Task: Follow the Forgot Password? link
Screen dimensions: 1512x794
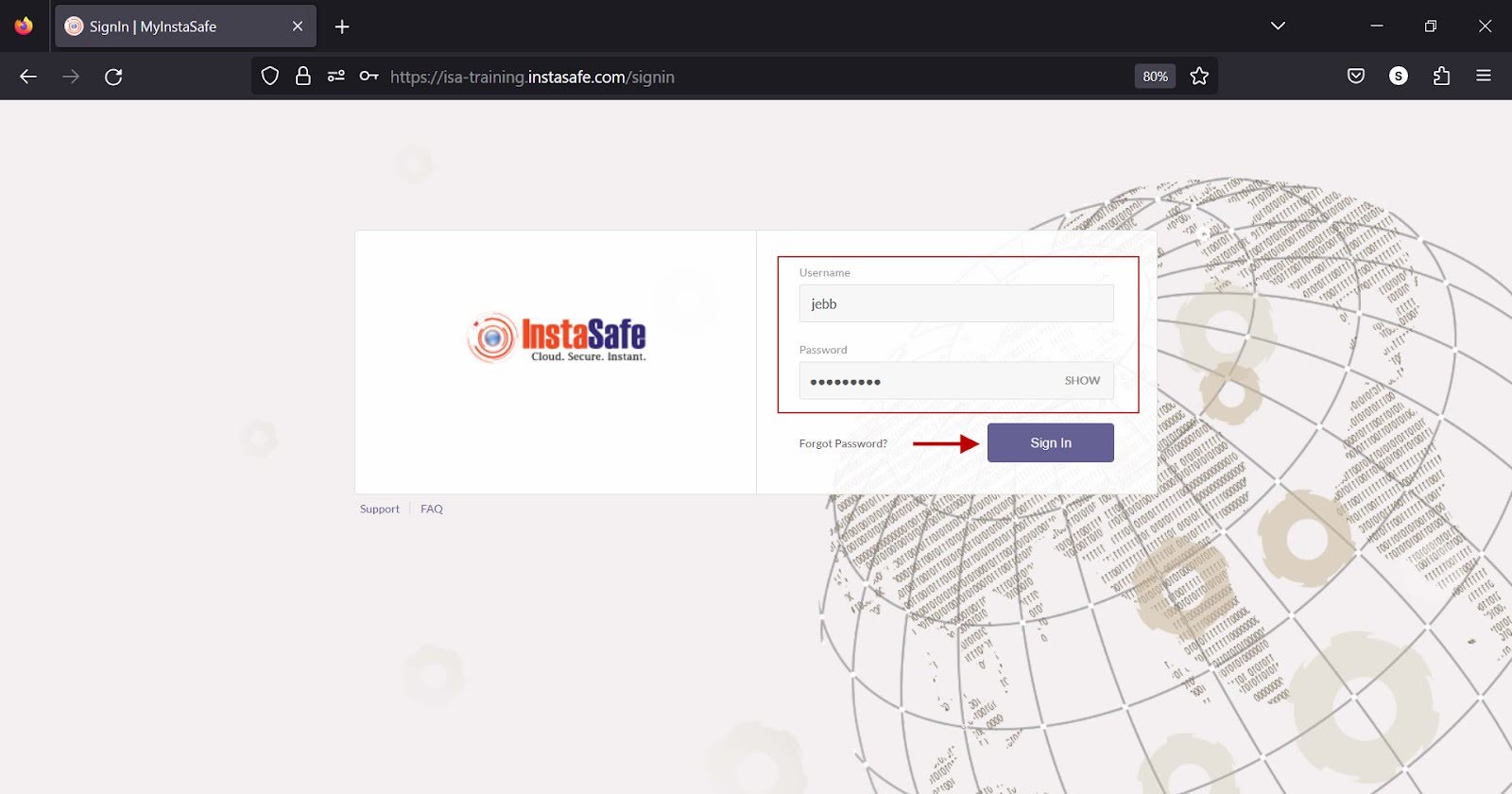Action: [843, 443]
